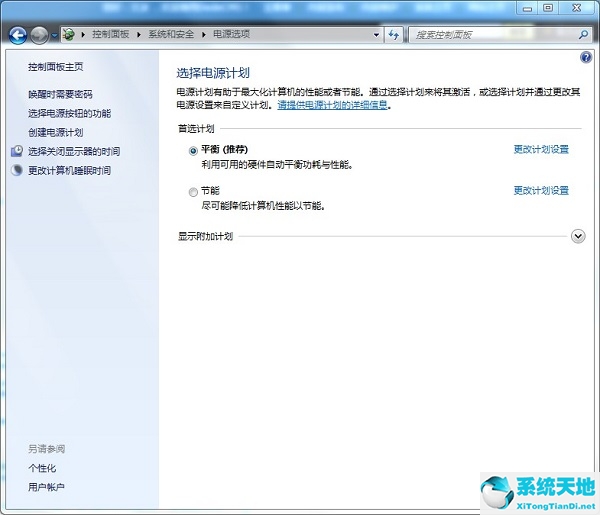Expand the arrow after 系统和安全 breadcrumb
The width and height of the screenshot is (600, 515).
[x=204, y=35]
